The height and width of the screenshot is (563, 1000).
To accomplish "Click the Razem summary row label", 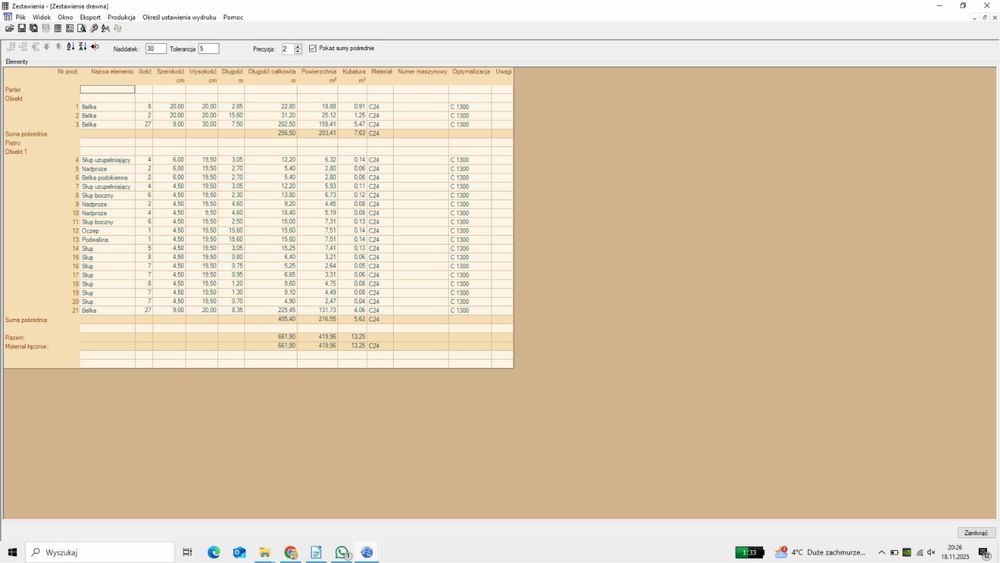I will (15, 337).
